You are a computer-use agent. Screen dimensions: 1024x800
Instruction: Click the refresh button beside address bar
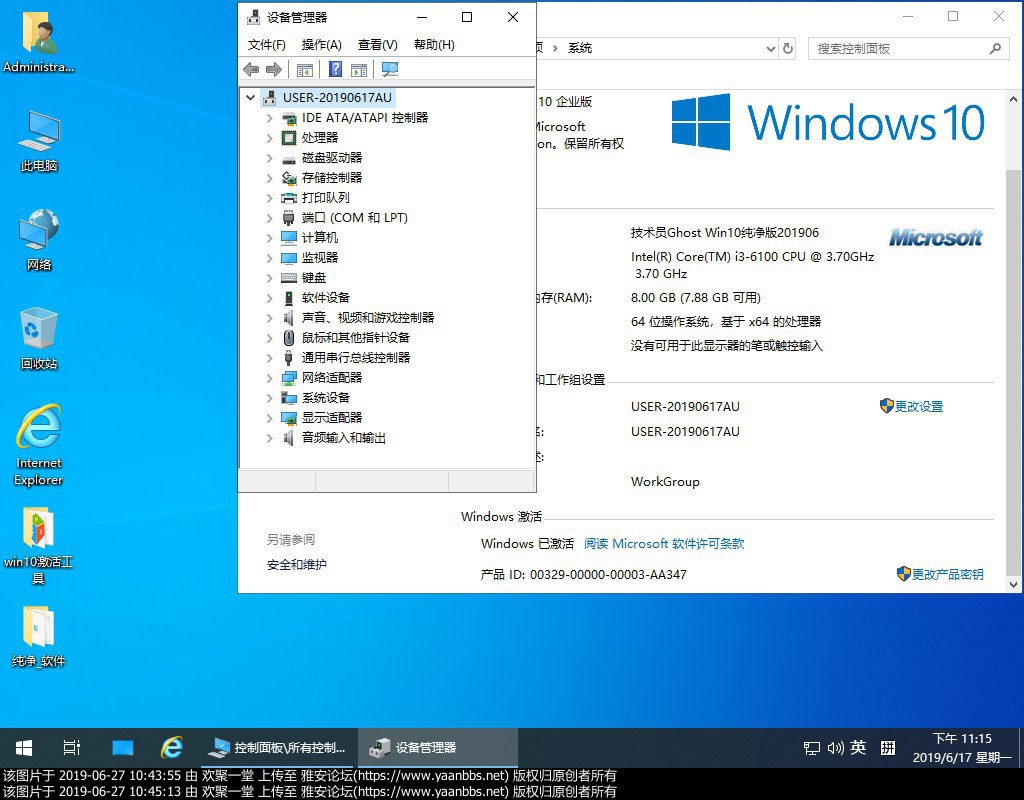788,48
